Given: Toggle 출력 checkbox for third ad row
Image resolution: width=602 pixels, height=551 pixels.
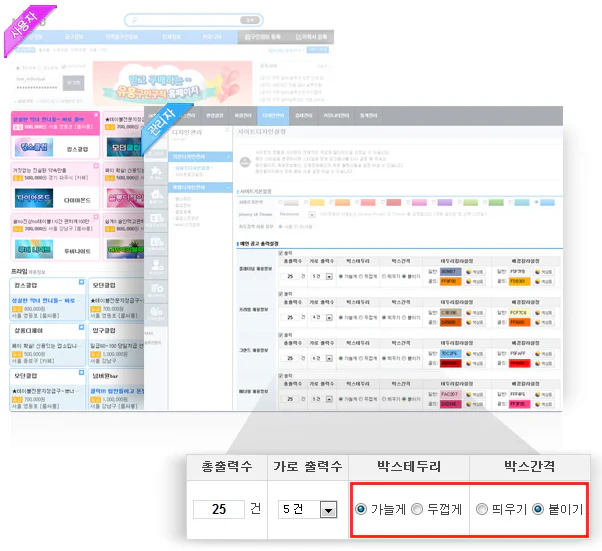Looking at the screenshot, I should (x=281, y=335).
